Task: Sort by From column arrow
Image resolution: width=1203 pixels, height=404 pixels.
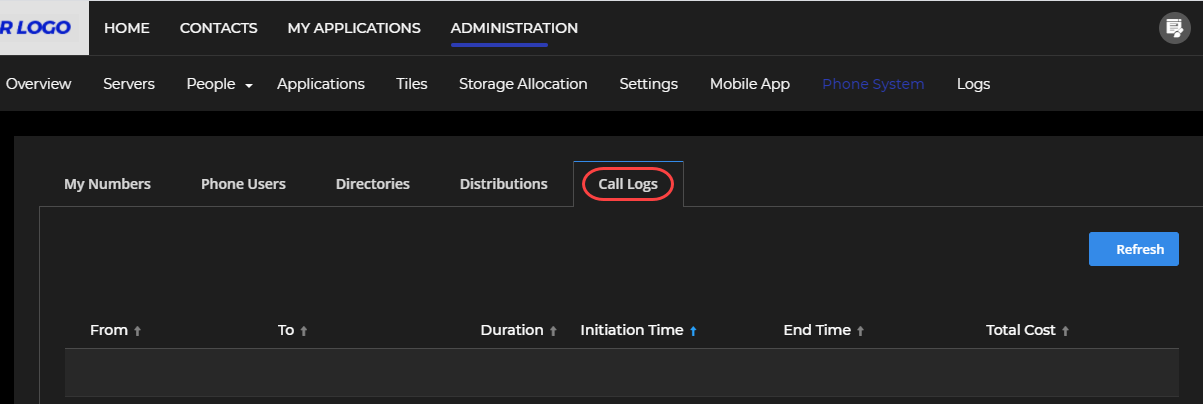Action: tap(138, 331)
